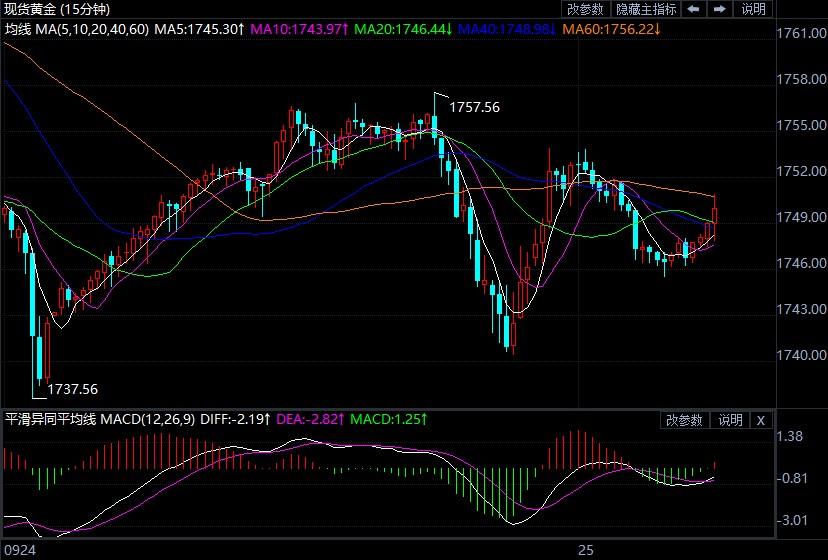This screenshot has height=560, width=828.
Task: Select the orange MA60:1756.22 legend label
Action: (x=611, y=29)
